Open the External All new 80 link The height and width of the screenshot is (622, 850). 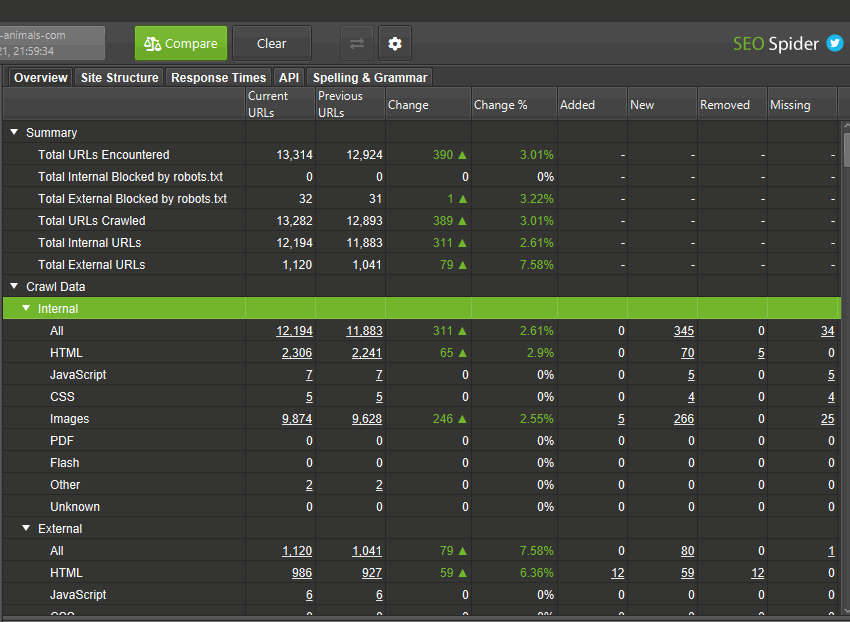click(686, 551)
